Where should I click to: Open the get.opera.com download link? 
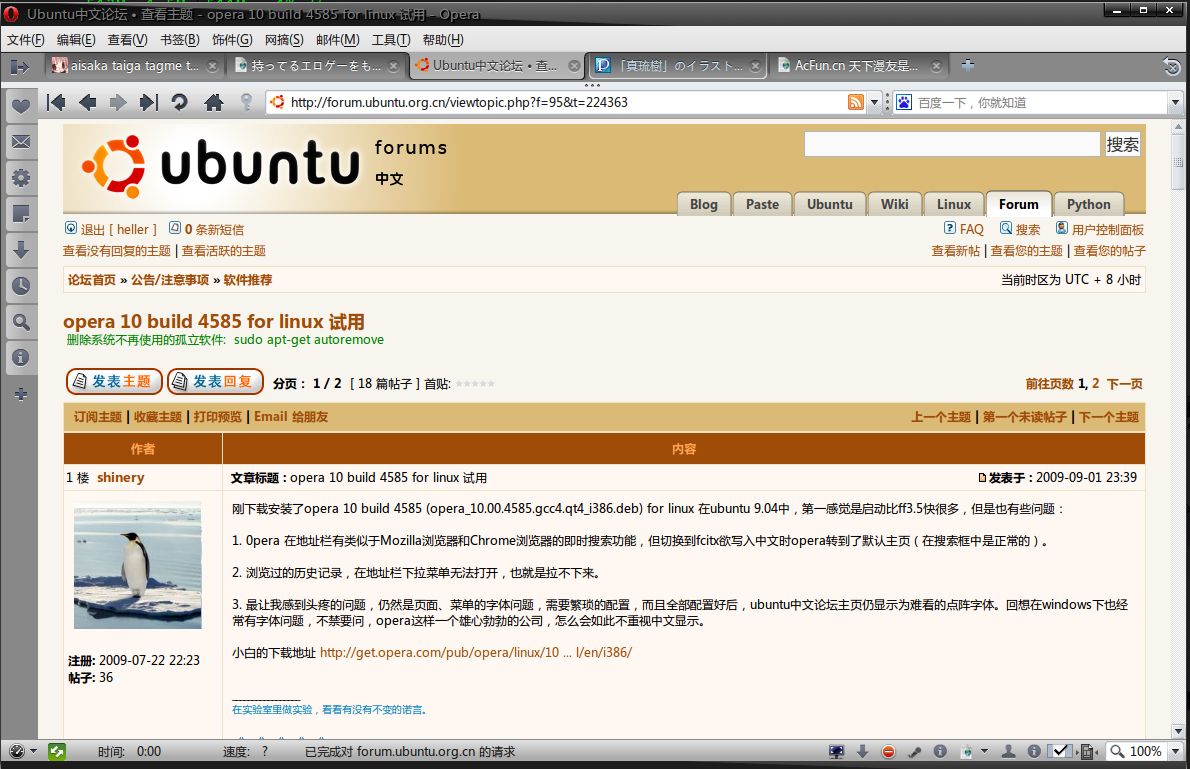pos(476,652)
